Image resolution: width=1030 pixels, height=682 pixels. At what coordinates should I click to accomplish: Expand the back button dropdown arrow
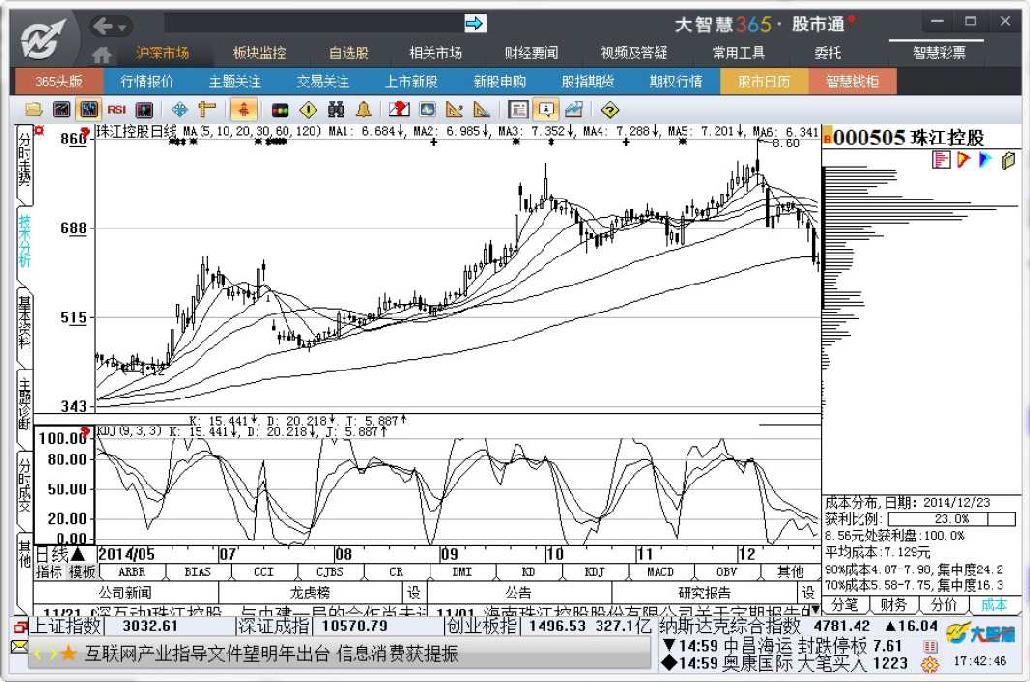(122, 27)
